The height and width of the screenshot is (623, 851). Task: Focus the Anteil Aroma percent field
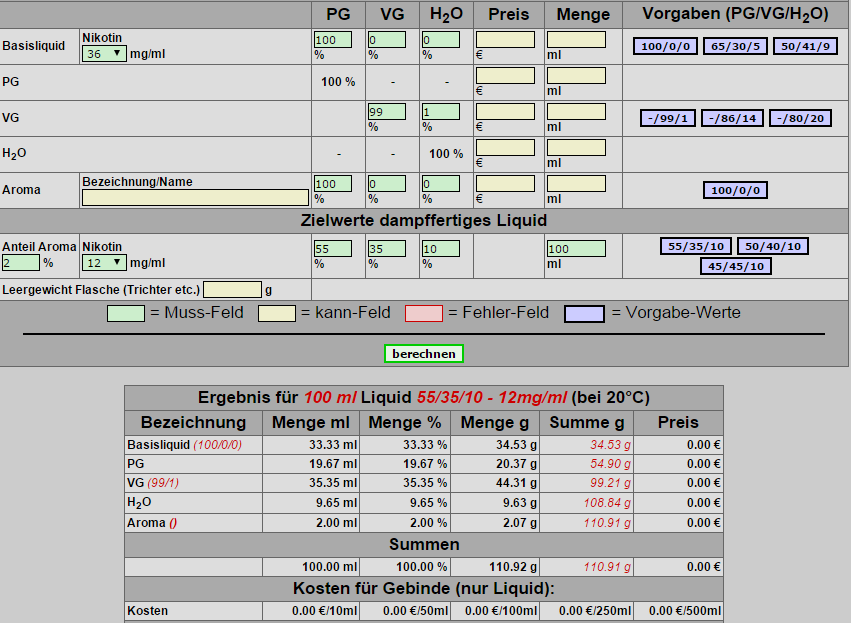[20, 263]
